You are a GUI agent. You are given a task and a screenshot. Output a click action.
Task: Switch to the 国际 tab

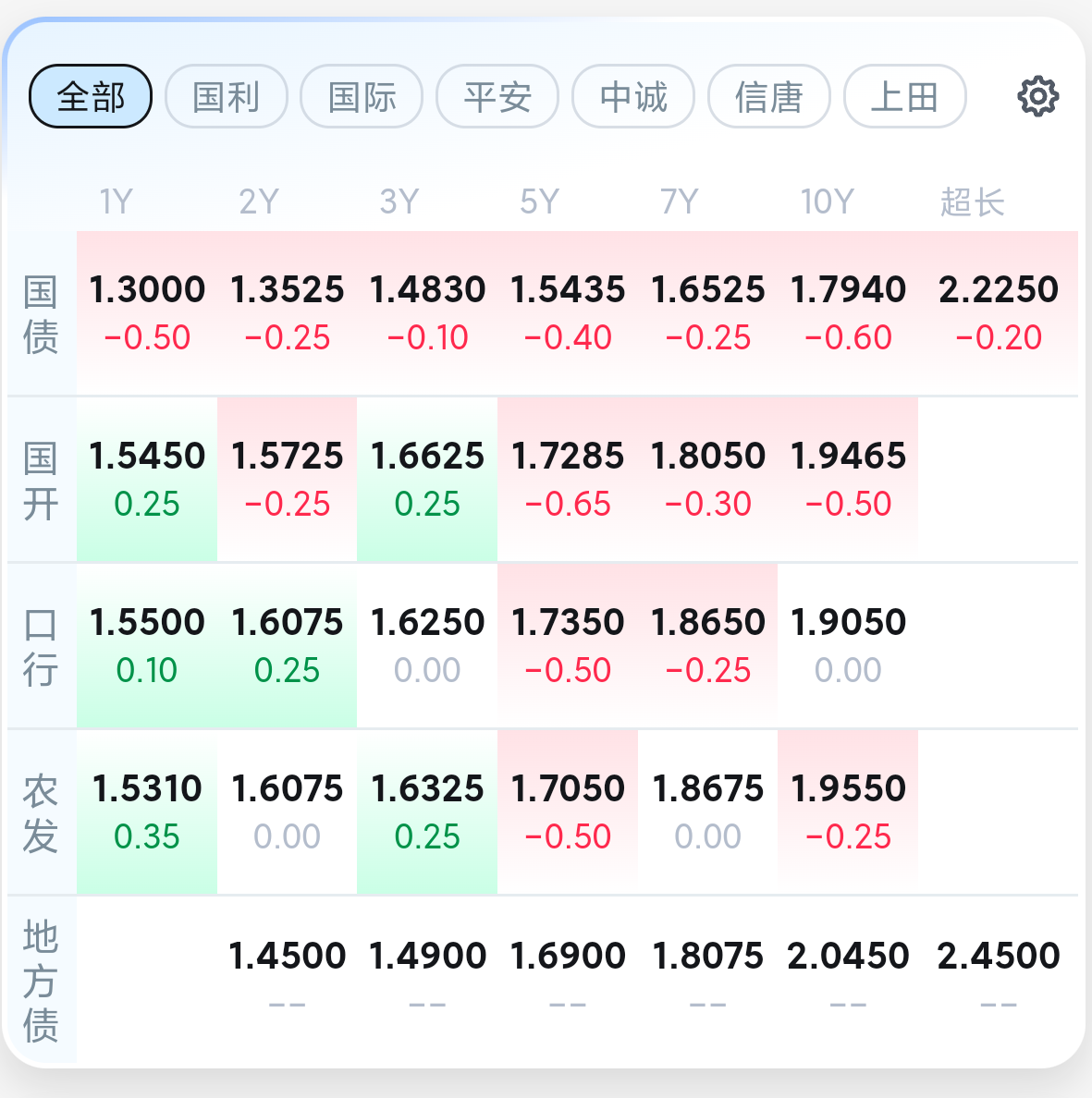tap(362, 96)
